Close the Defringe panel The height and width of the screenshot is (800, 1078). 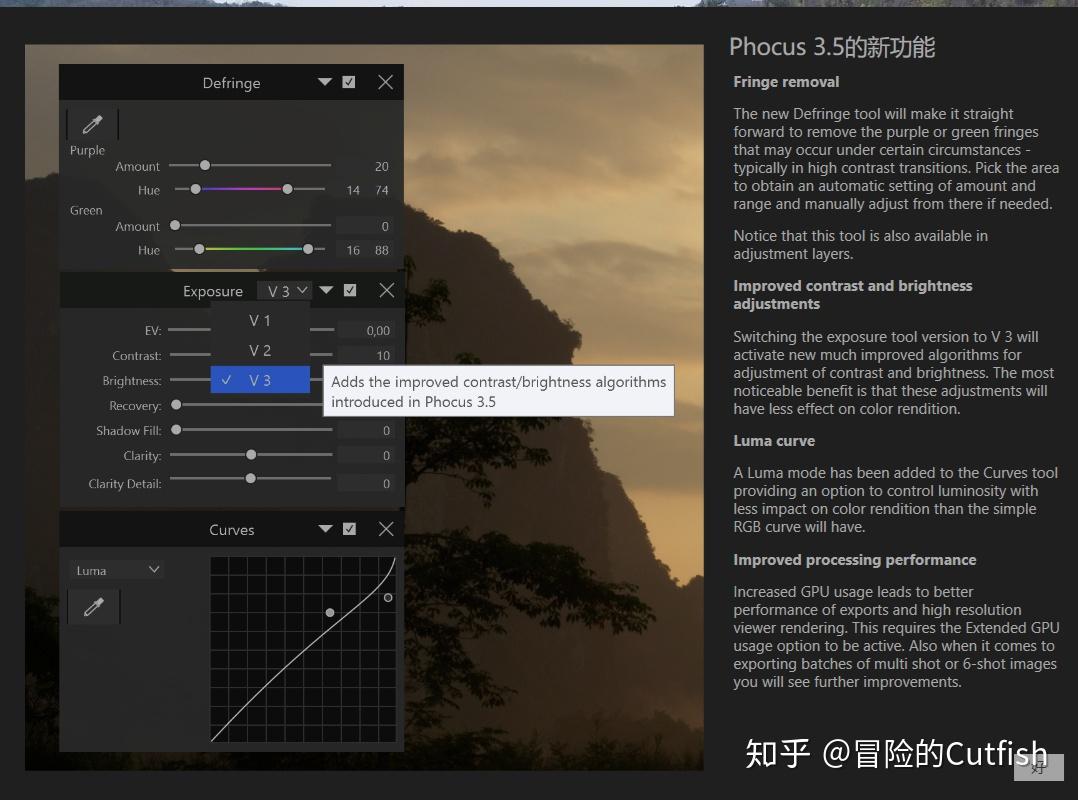[385, 82]
